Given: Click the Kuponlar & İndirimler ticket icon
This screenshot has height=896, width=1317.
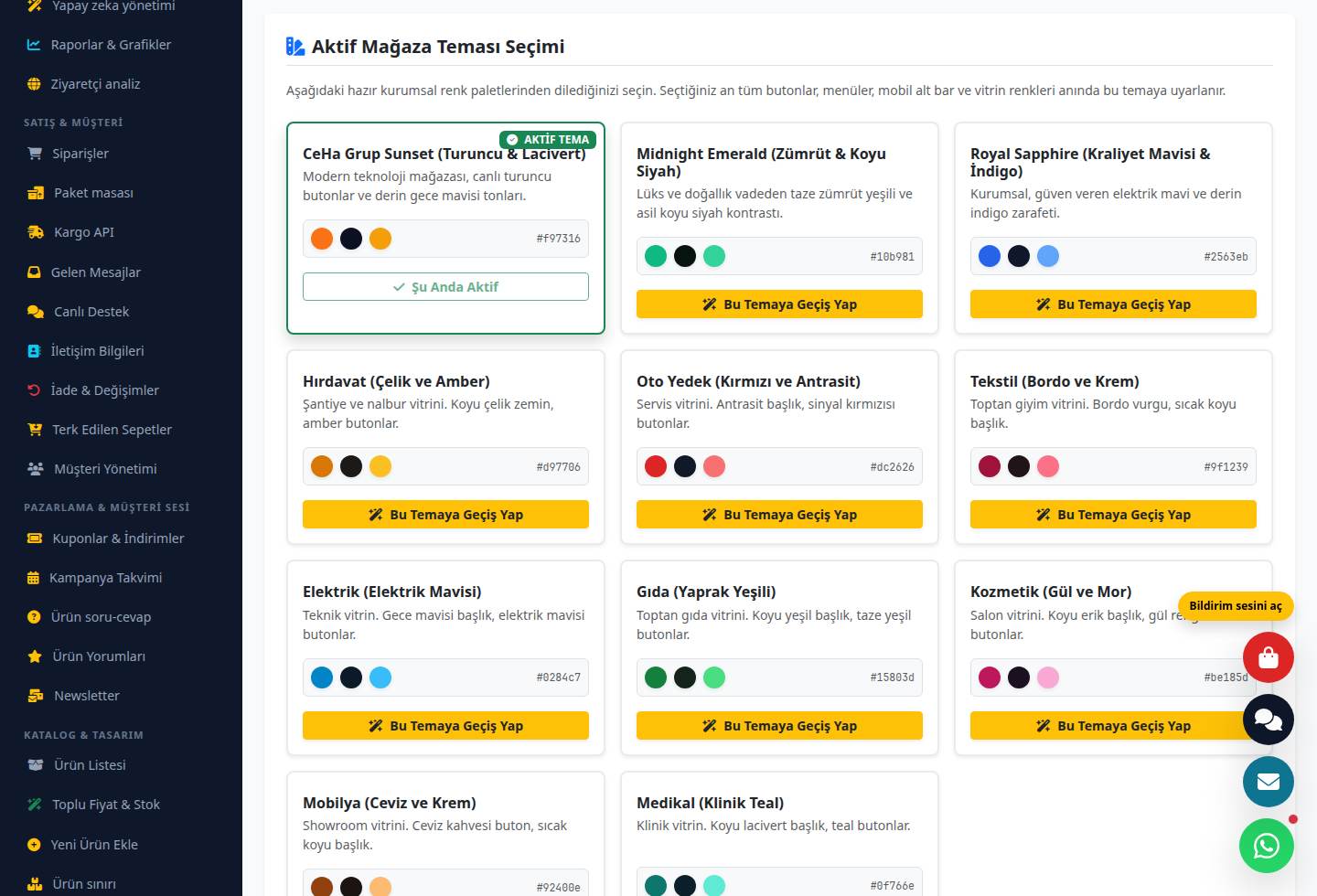Looking at the screenshot, I should pos(35,539).
